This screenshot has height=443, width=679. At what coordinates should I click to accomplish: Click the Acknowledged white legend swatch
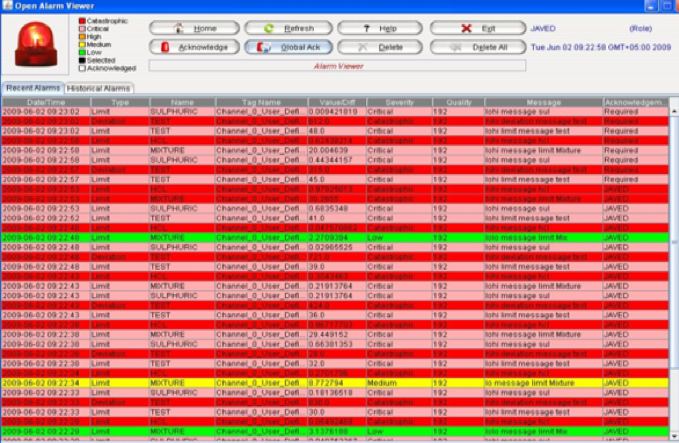82,68
